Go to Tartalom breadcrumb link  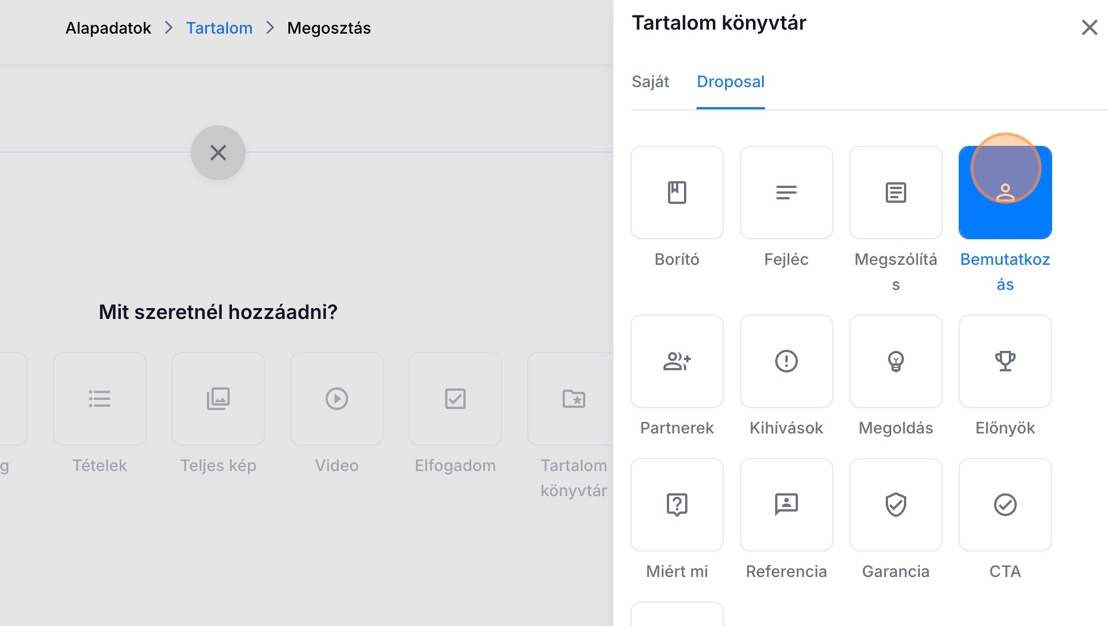click(219, 28)
